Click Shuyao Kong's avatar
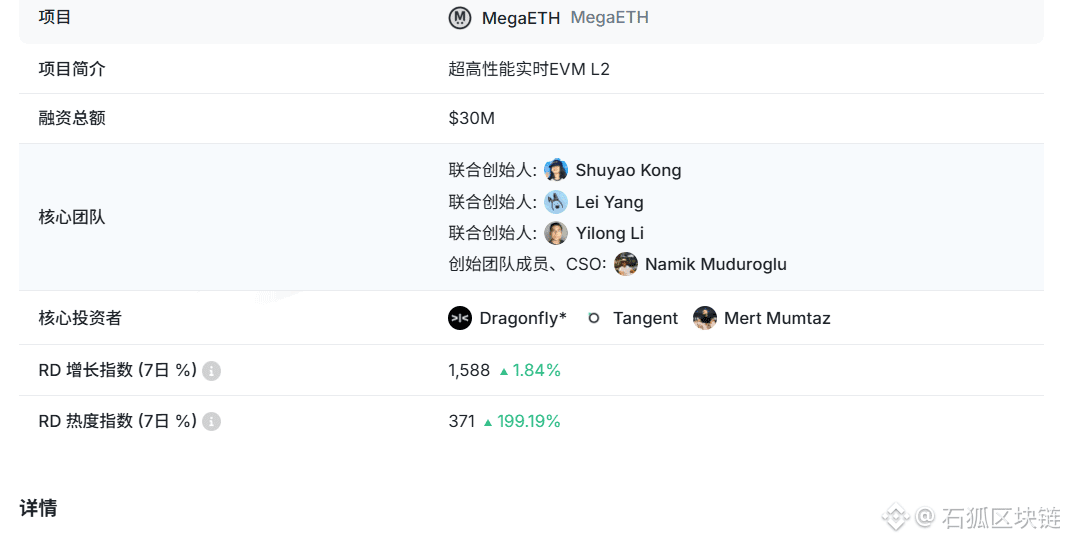Viewport: 1068px width, 543px height. [x=556, y=170]
